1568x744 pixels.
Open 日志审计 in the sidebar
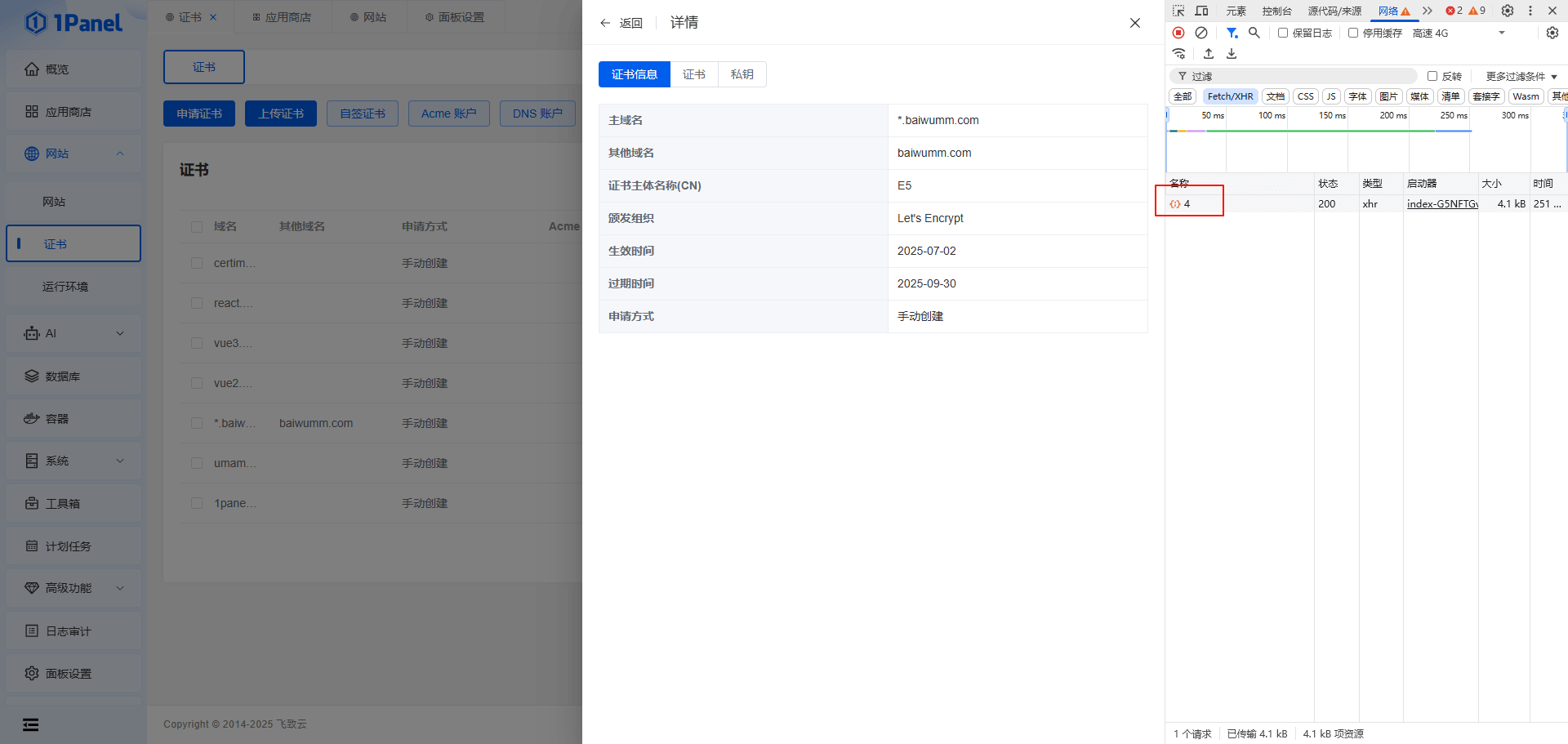[x=73, y=631]
